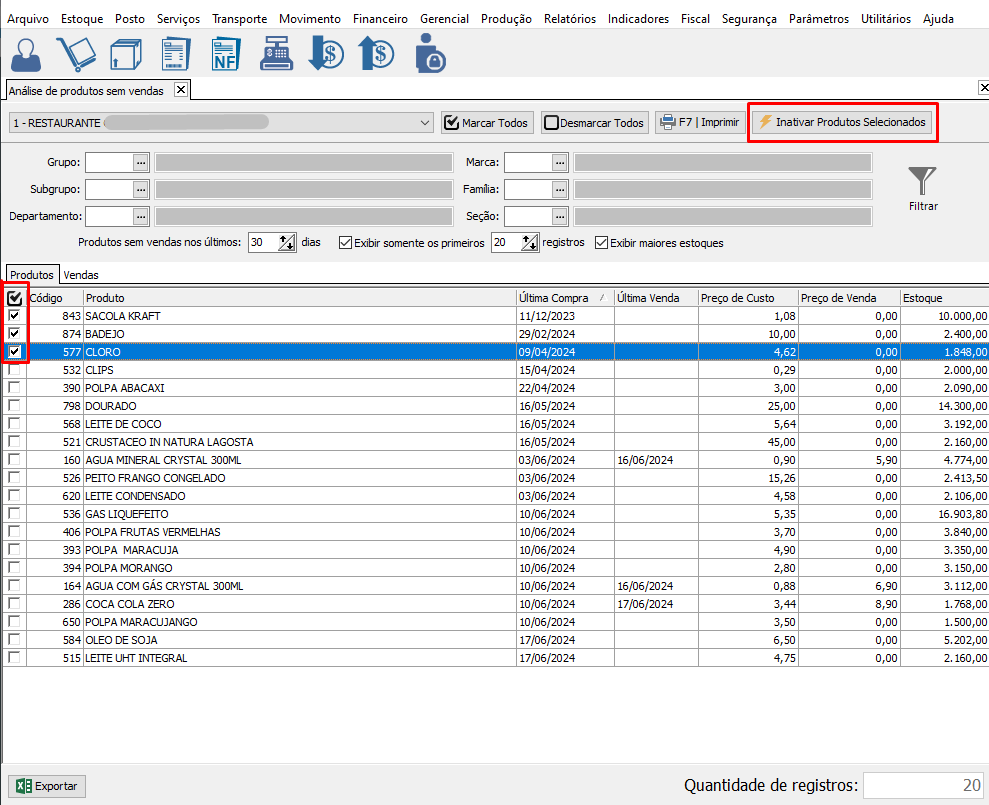
Task: Click the NF invoice toolbar icon
Action: (224, 54)
